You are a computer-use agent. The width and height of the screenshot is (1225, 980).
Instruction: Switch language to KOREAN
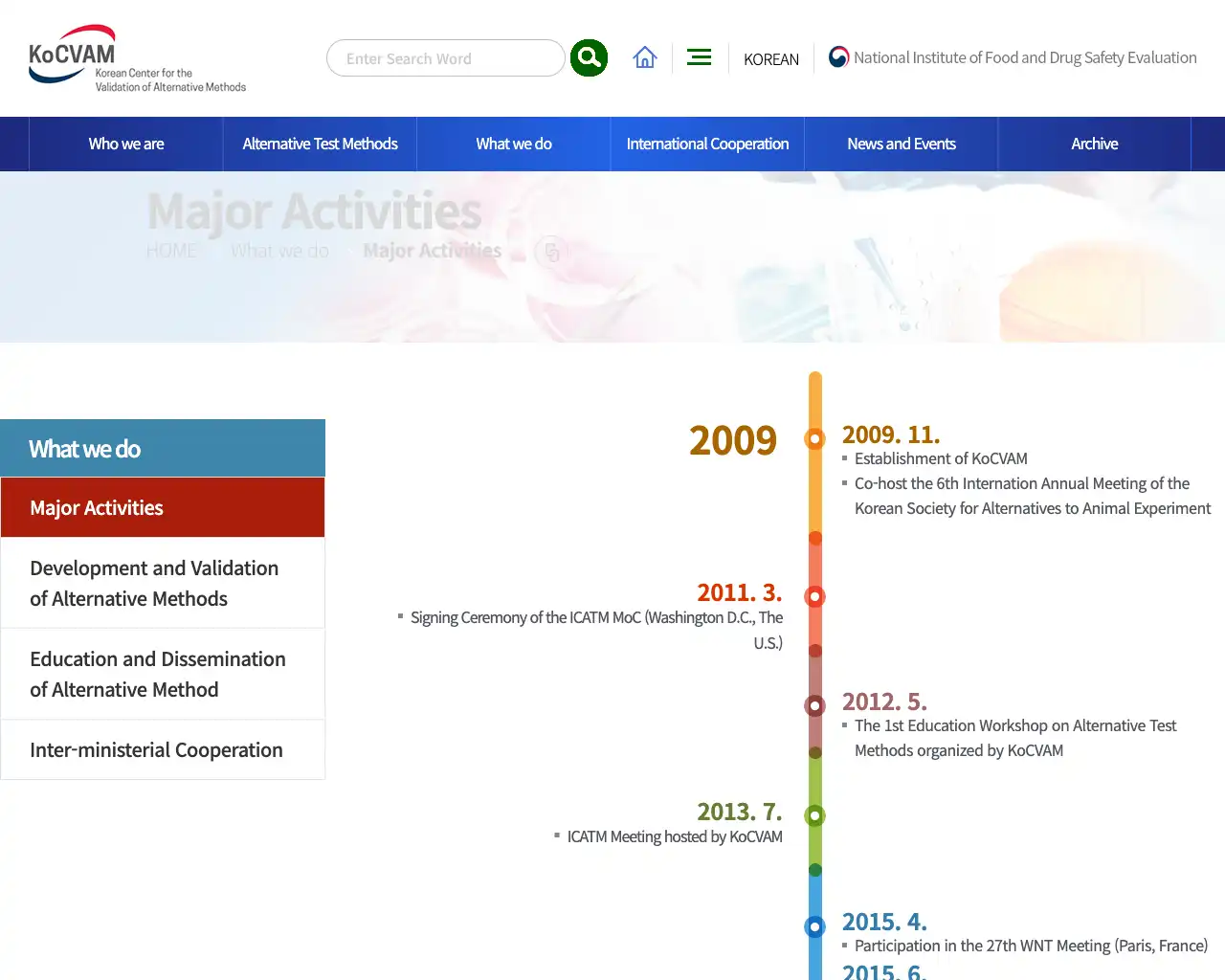771,59
